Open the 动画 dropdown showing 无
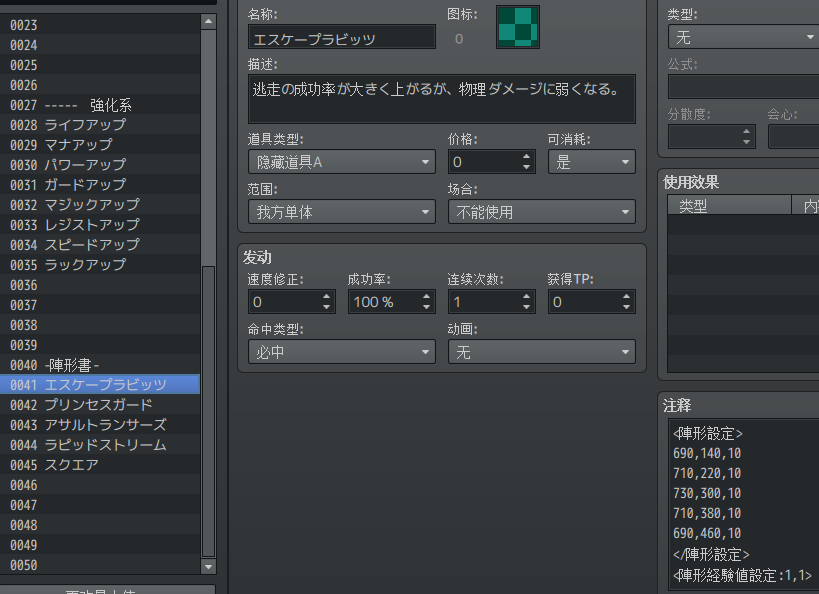The height and width of the screenshot is (594, 819). (x=542, y=352)
